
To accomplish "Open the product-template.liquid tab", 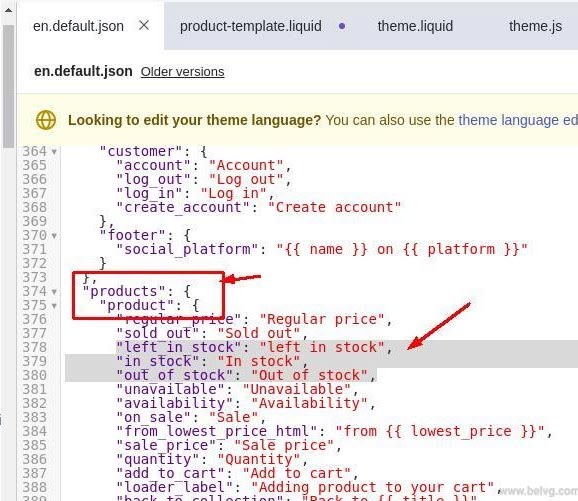I will coord(251,26).
